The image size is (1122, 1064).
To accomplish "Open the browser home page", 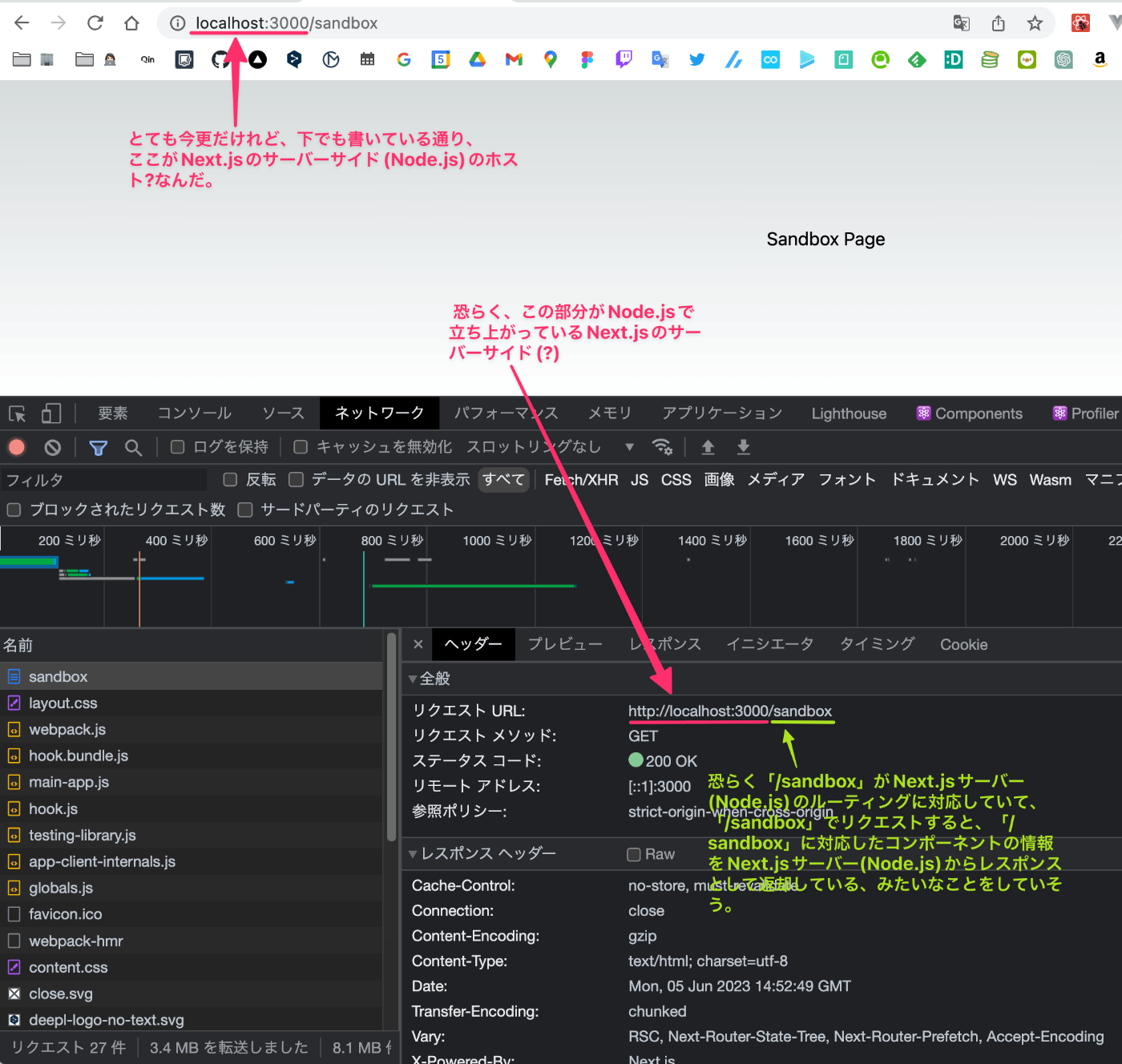I will click(x=132, y=23).
